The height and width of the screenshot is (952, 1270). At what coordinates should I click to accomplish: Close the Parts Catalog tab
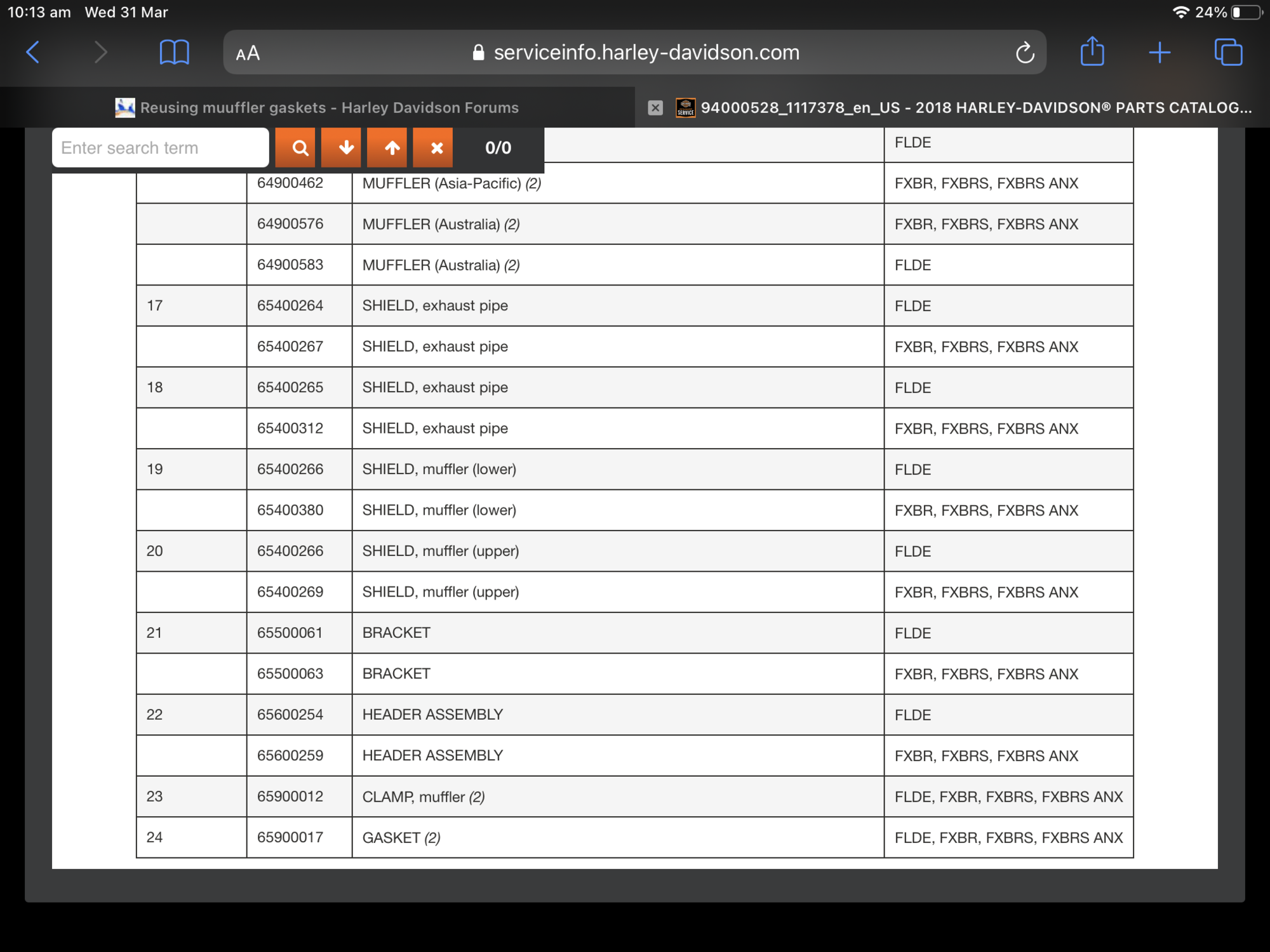[655, 108]
